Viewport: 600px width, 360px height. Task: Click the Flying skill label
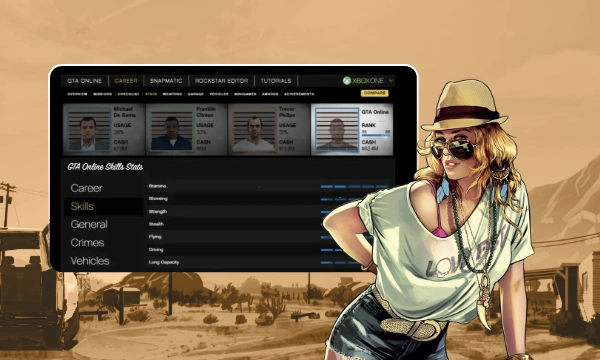point(155,237)
